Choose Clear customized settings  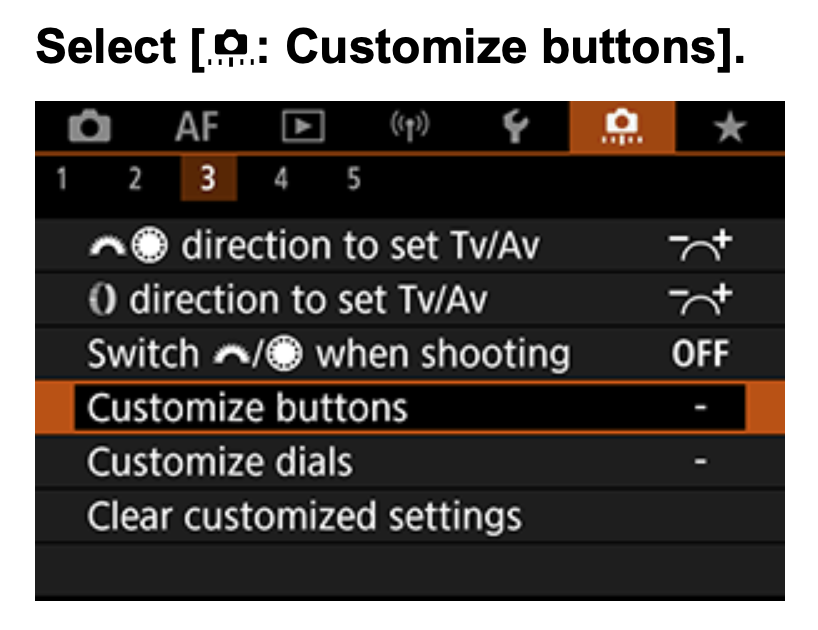pyautogui.click(x=410, y=516)
